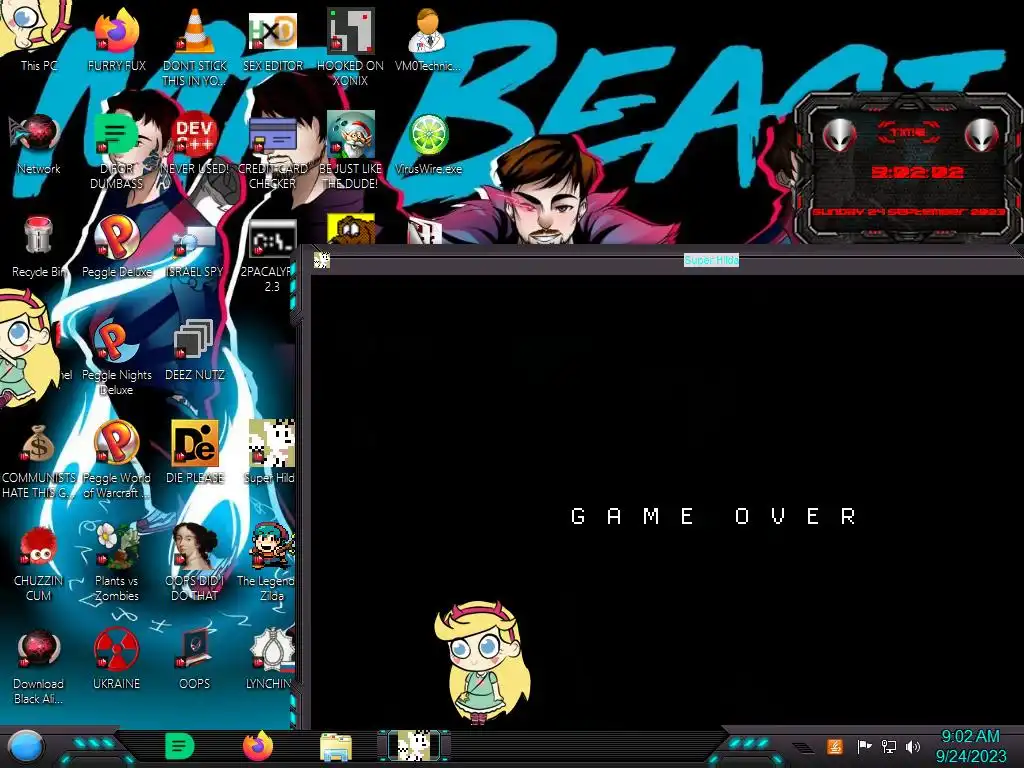This screenshot has width=1024, height=768.
Task: Click the Alienware clock gadget time display
Action: 918,172
